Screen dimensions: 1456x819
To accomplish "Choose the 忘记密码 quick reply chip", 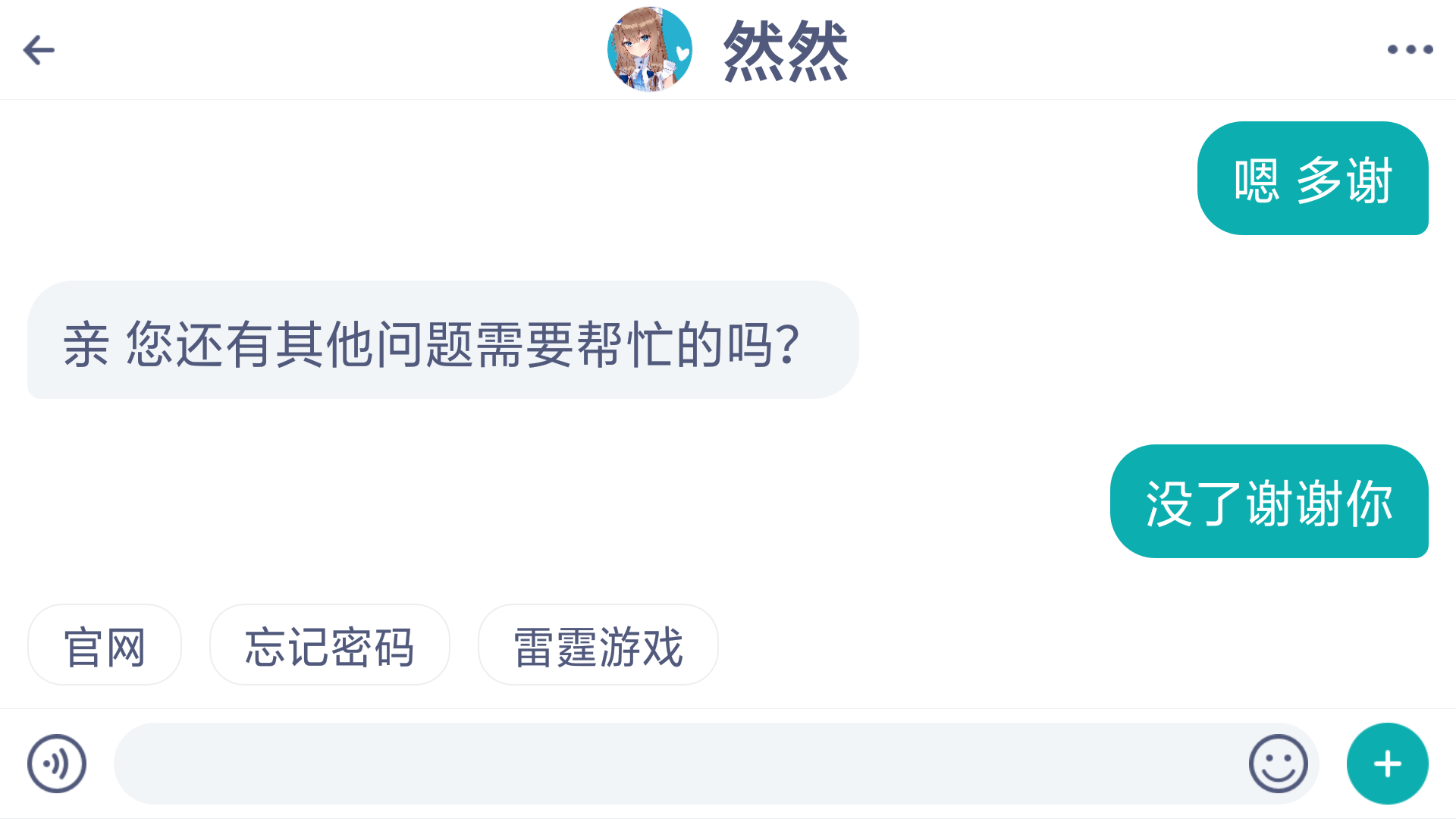I will tap(329, 645).
